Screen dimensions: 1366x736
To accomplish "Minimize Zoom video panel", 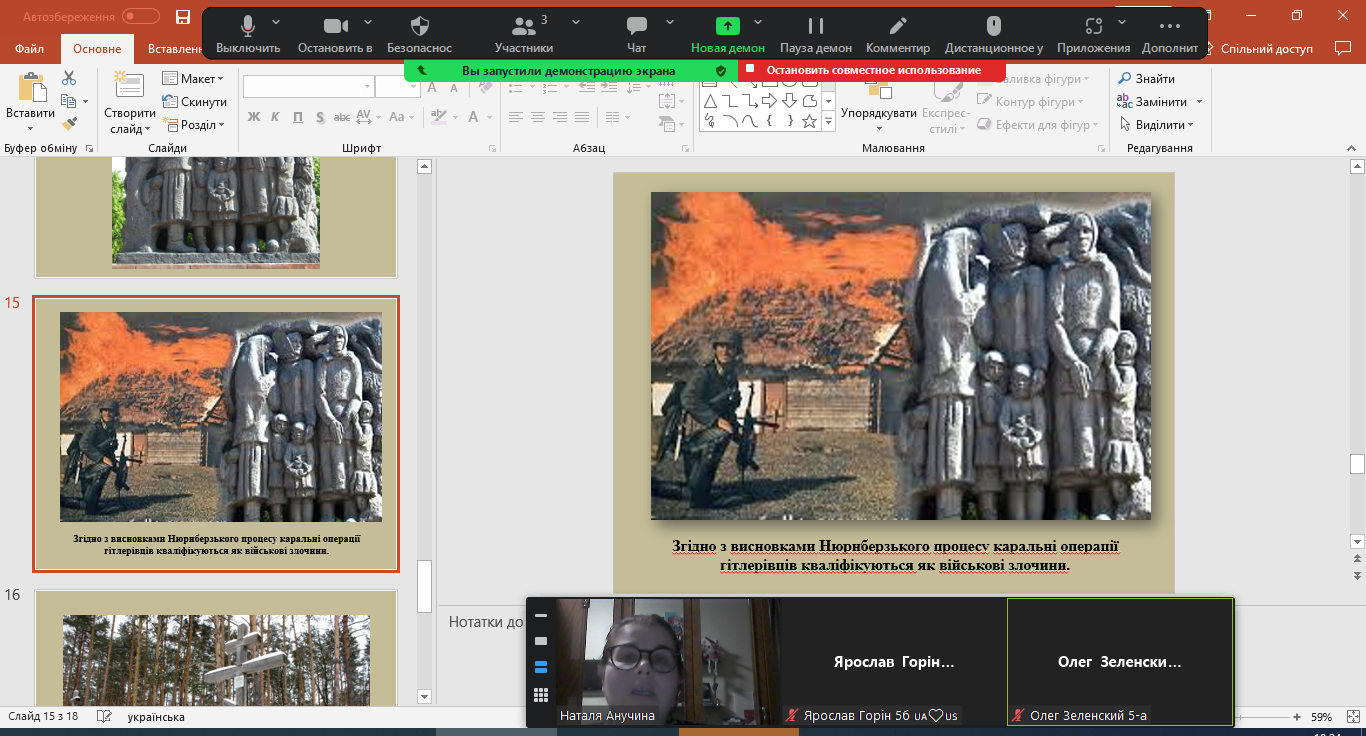I will tap(541, 616).
